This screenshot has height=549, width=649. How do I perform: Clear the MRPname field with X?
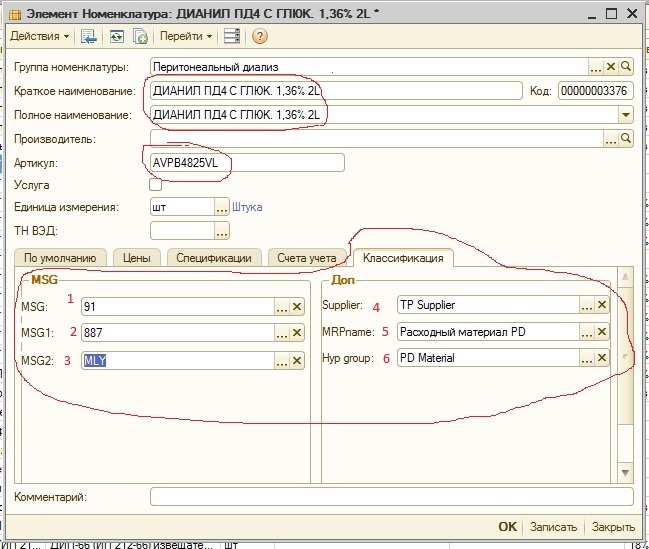pos(602,331)
